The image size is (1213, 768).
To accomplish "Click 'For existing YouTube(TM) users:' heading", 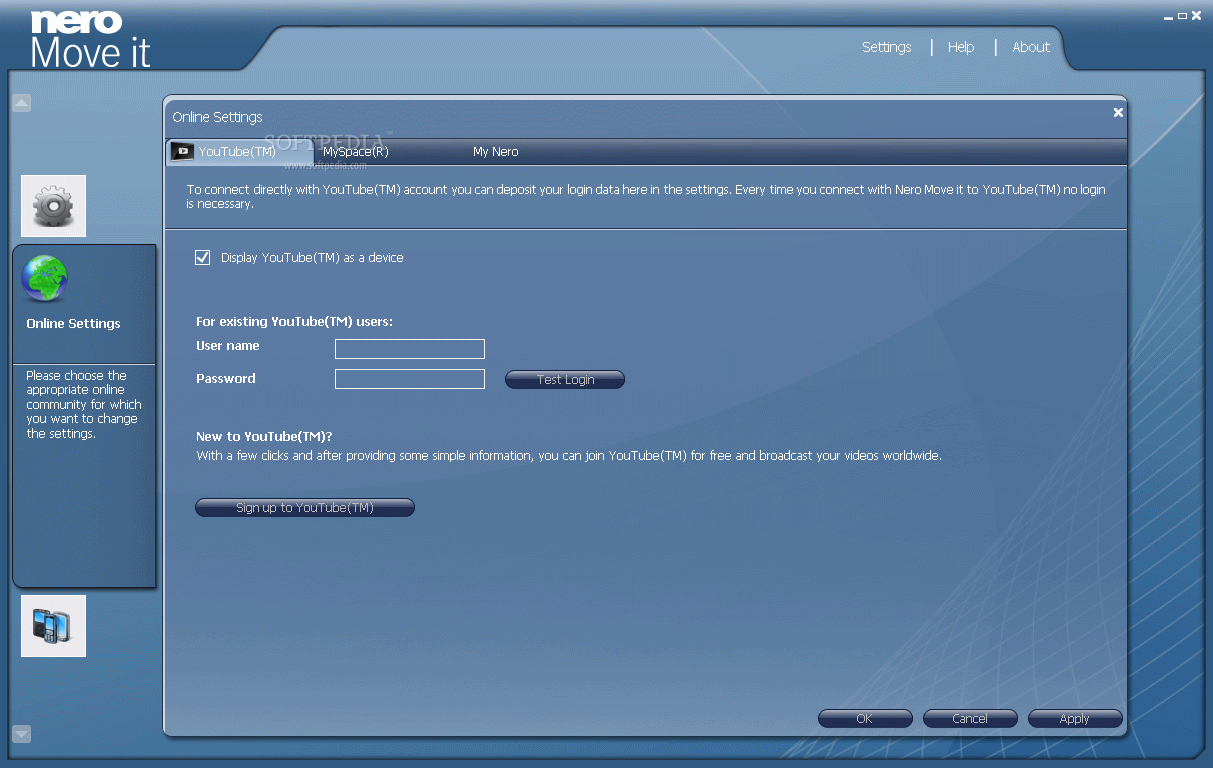I will pos(294,322).
